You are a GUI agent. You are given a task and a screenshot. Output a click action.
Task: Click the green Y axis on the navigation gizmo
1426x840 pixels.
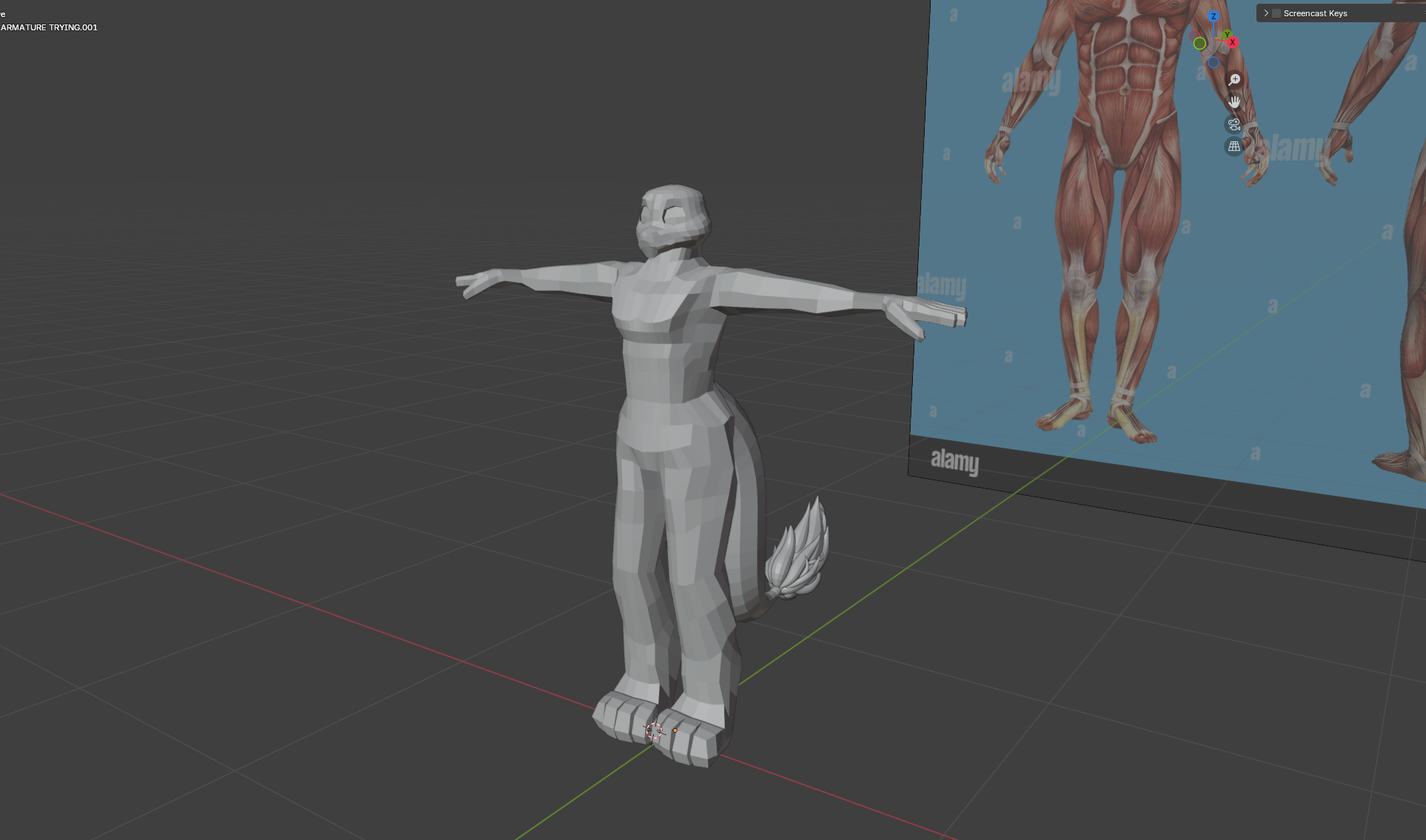click(1228, 34)
